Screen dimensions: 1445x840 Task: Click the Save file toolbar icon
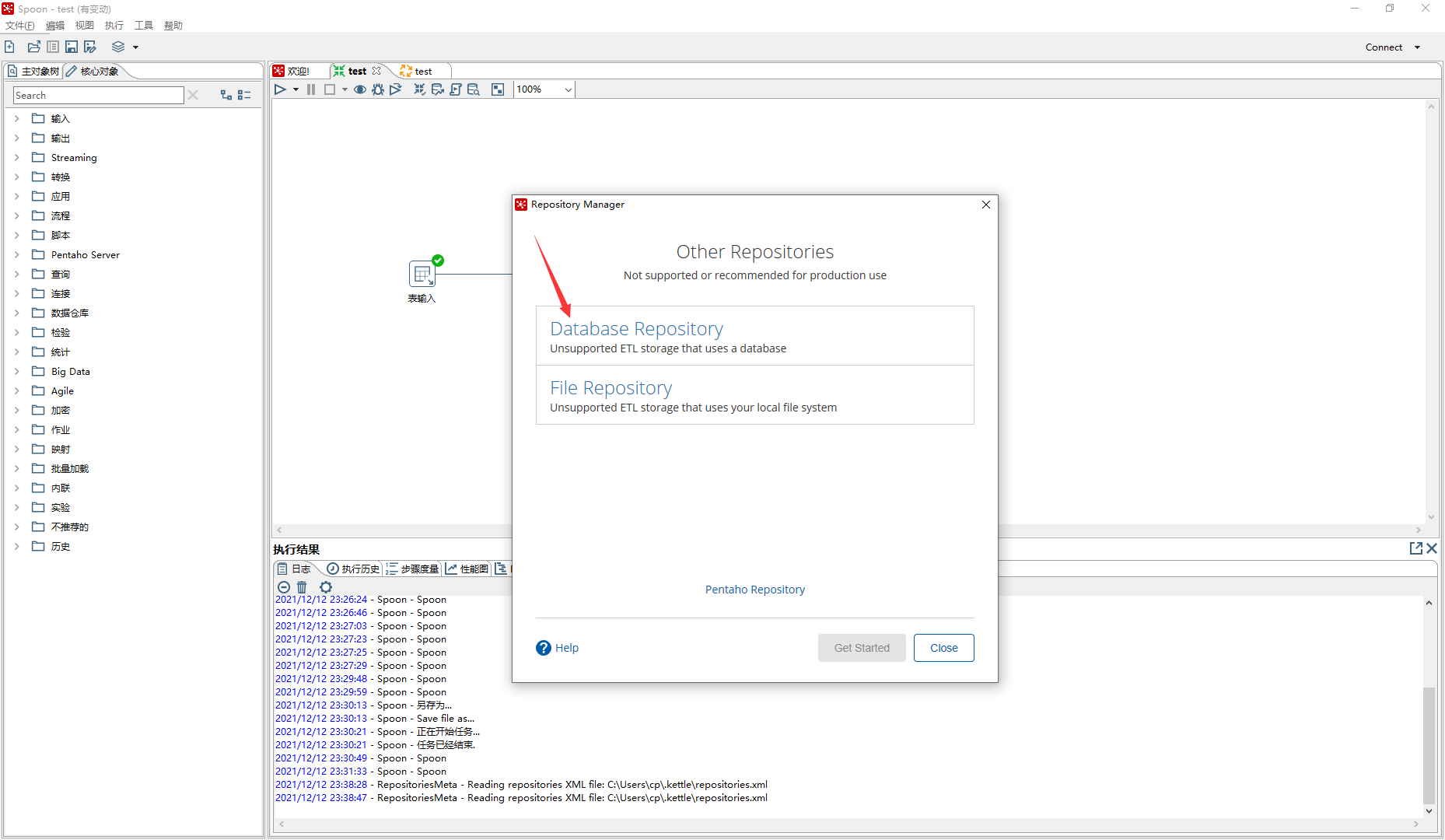click(72, 47)
